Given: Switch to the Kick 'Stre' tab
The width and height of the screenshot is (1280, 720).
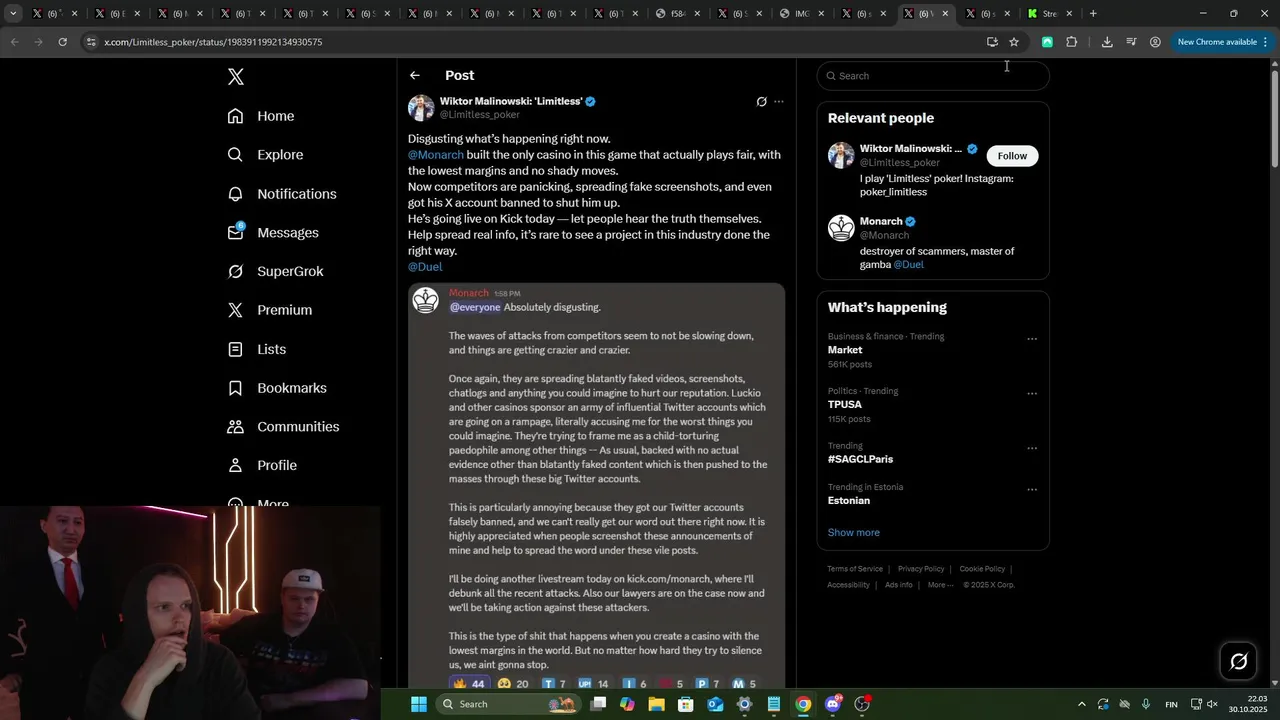Looking at the screenshot, I should pyautogui.click(x=1049, y=14).
